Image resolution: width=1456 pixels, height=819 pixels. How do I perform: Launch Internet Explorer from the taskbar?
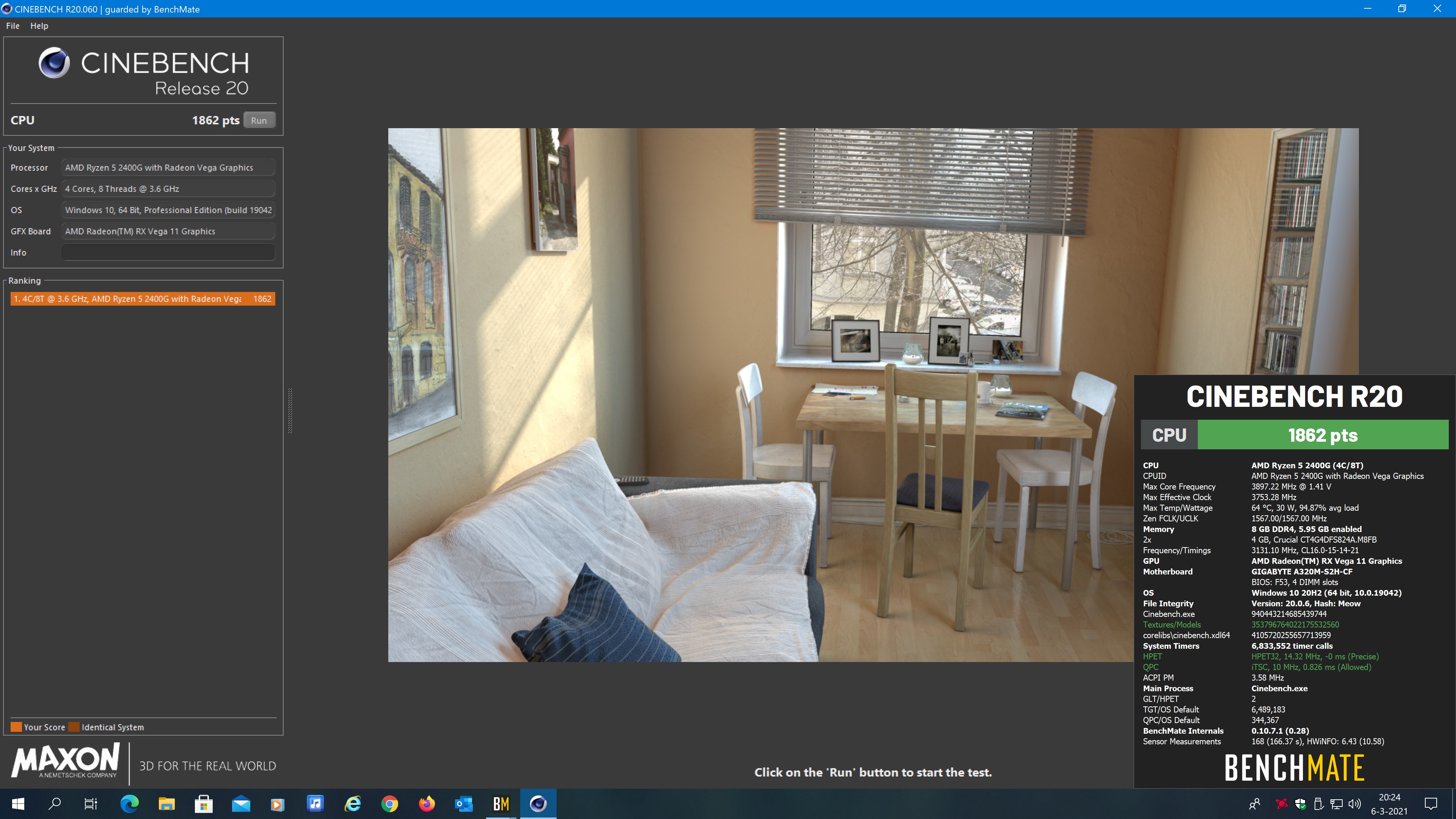tap(353, 804)
